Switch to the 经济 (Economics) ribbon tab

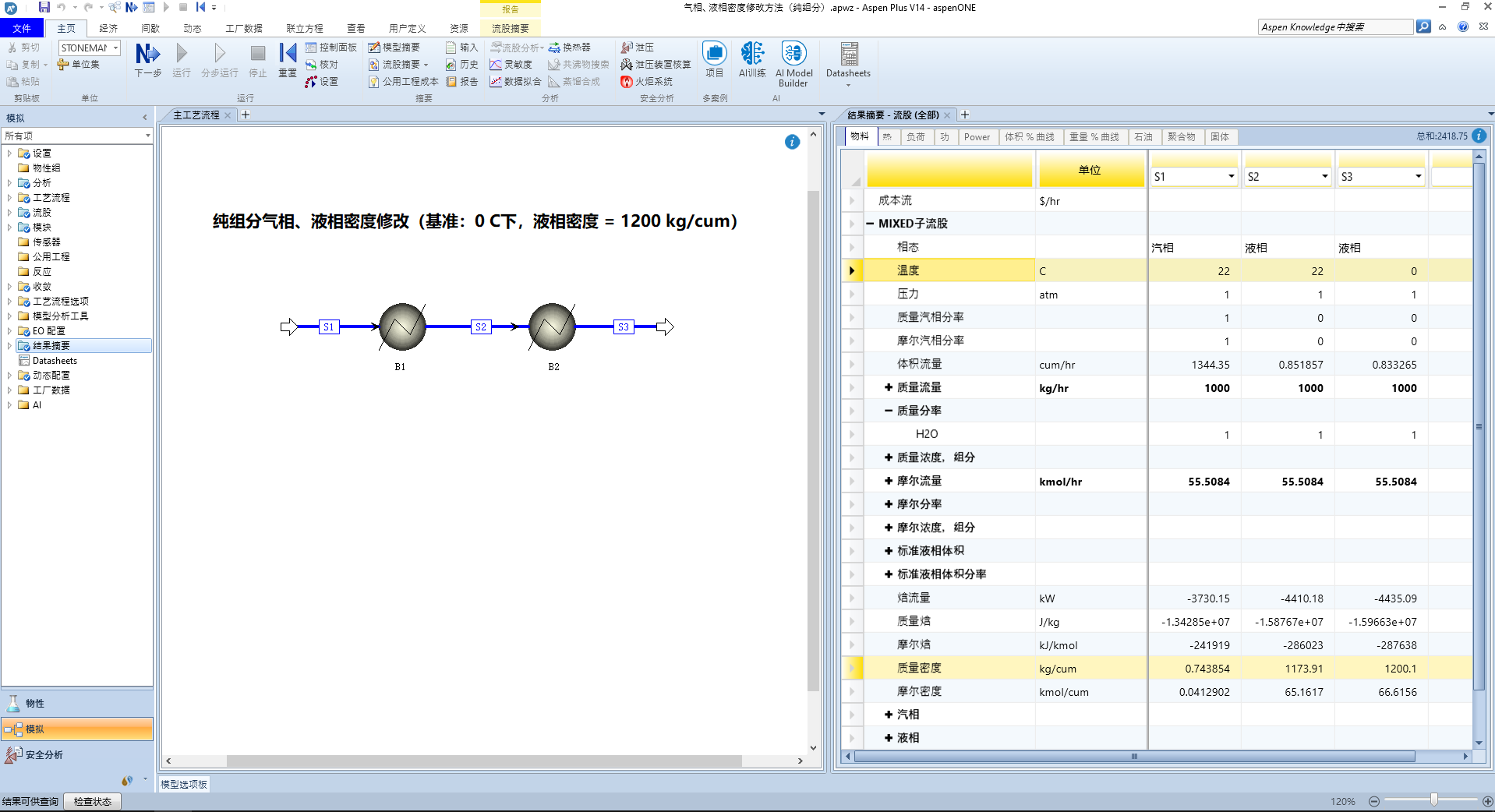pyautogui.click(x=108, y=28)
